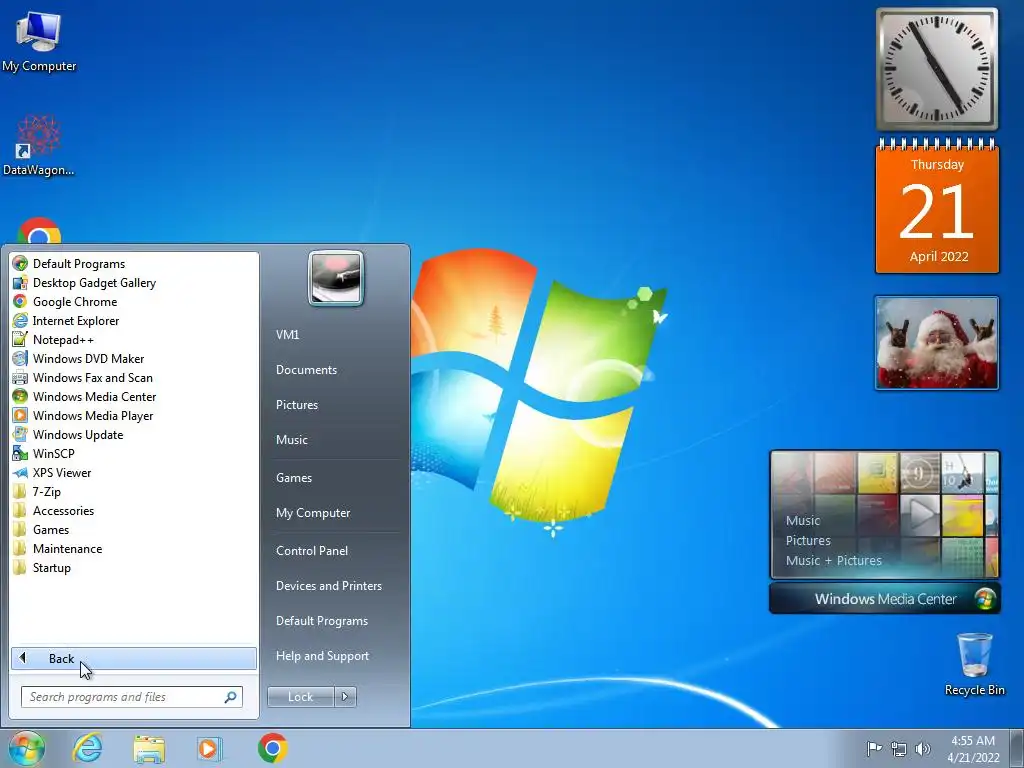This screenshot has height=768, width=1024.
Task: Click the Show desktop strip at taskbar end
Action: (1016, 748)
